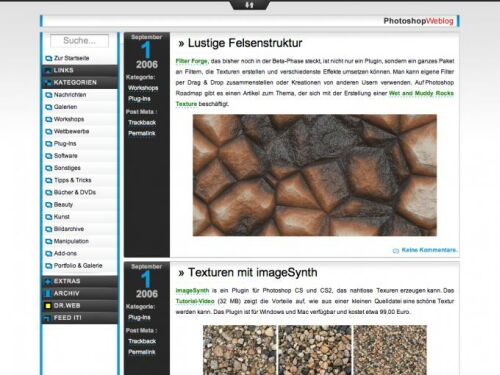Screen dimensions: 500x375
Task: Open Plug-ins category in first post meta
Action: tap(139, 99)
